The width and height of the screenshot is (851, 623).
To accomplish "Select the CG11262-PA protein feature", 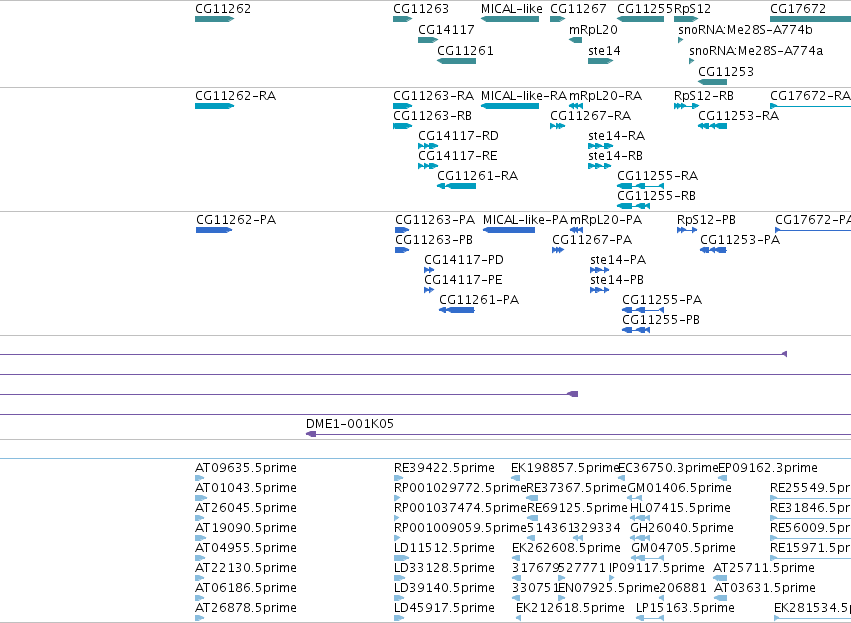I will [x=214, y=230].
